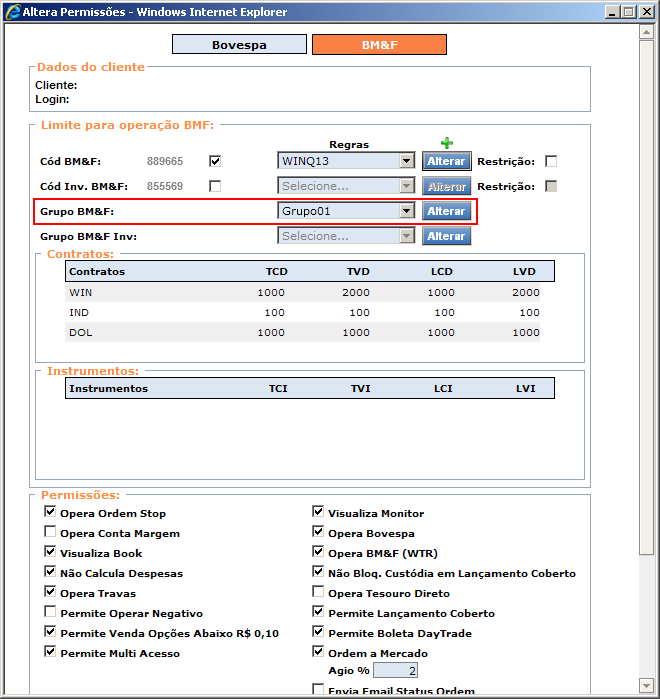Toggle Permite Multi Acesso checkbox
The height and width of the screenshot is (699, 660).
50,651
